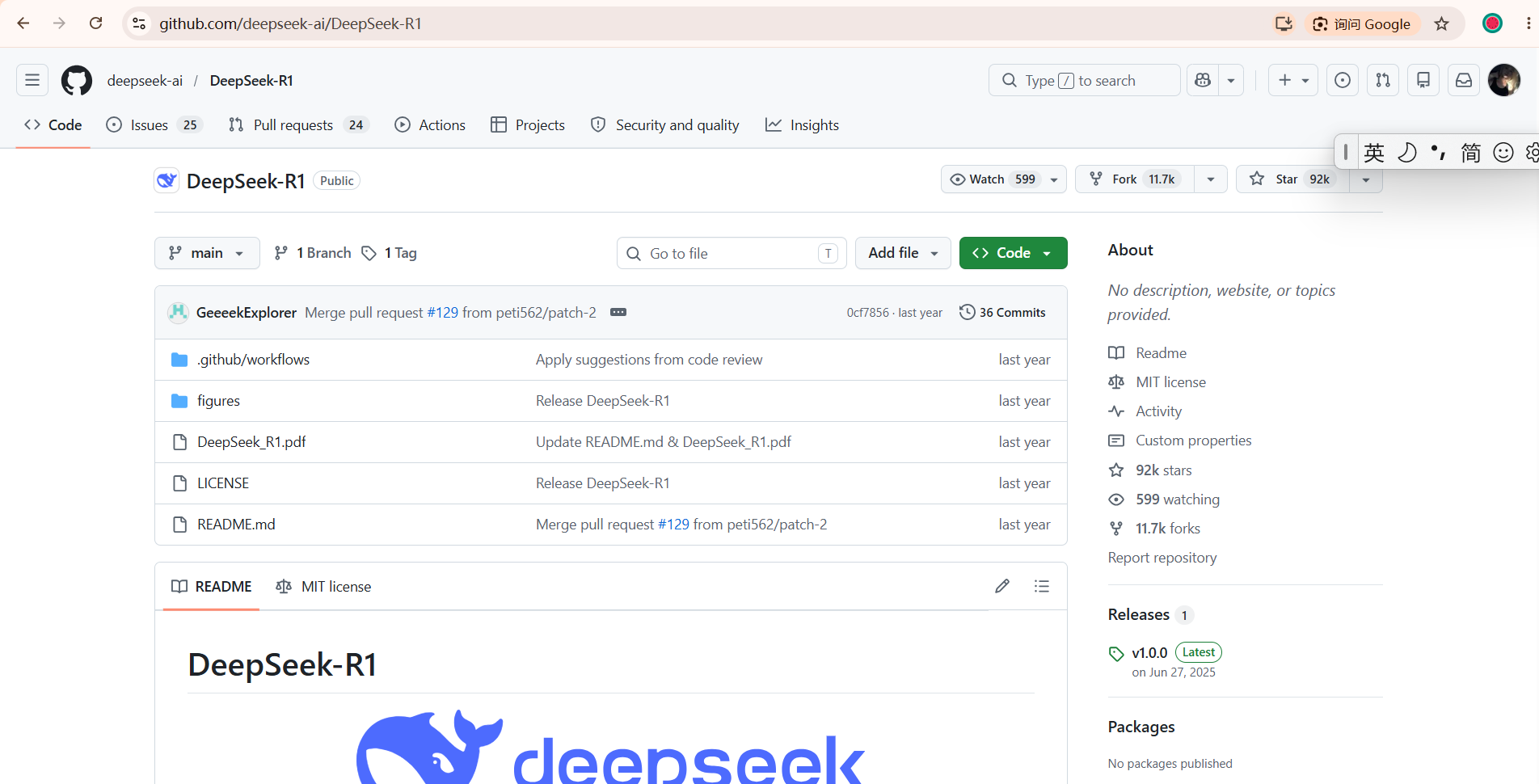Open the 1 Tag link
1539x784 pixels.
pyautogui.click(x=389, y=253)
